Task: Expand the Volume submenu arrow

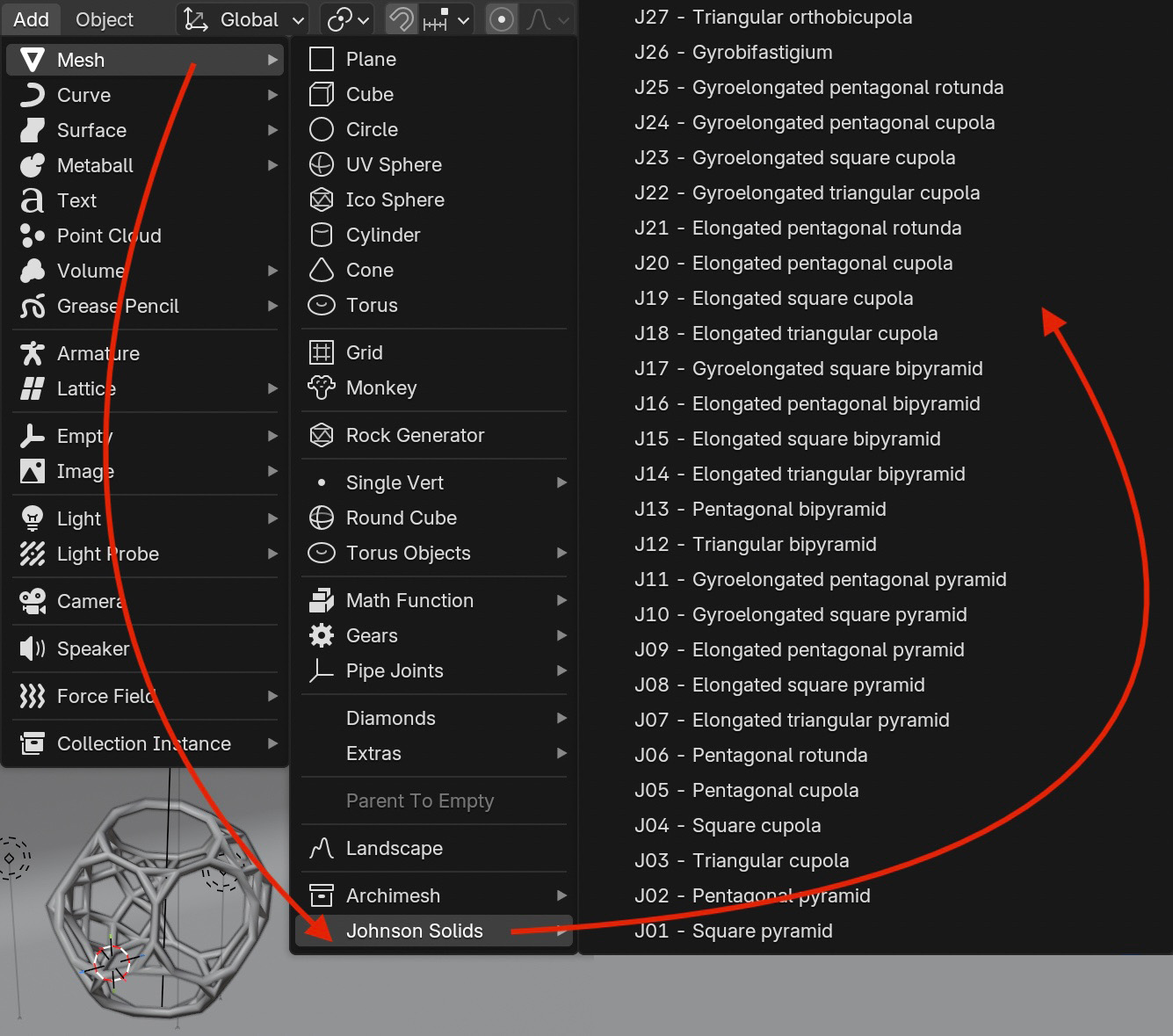Action: [272, 271]
